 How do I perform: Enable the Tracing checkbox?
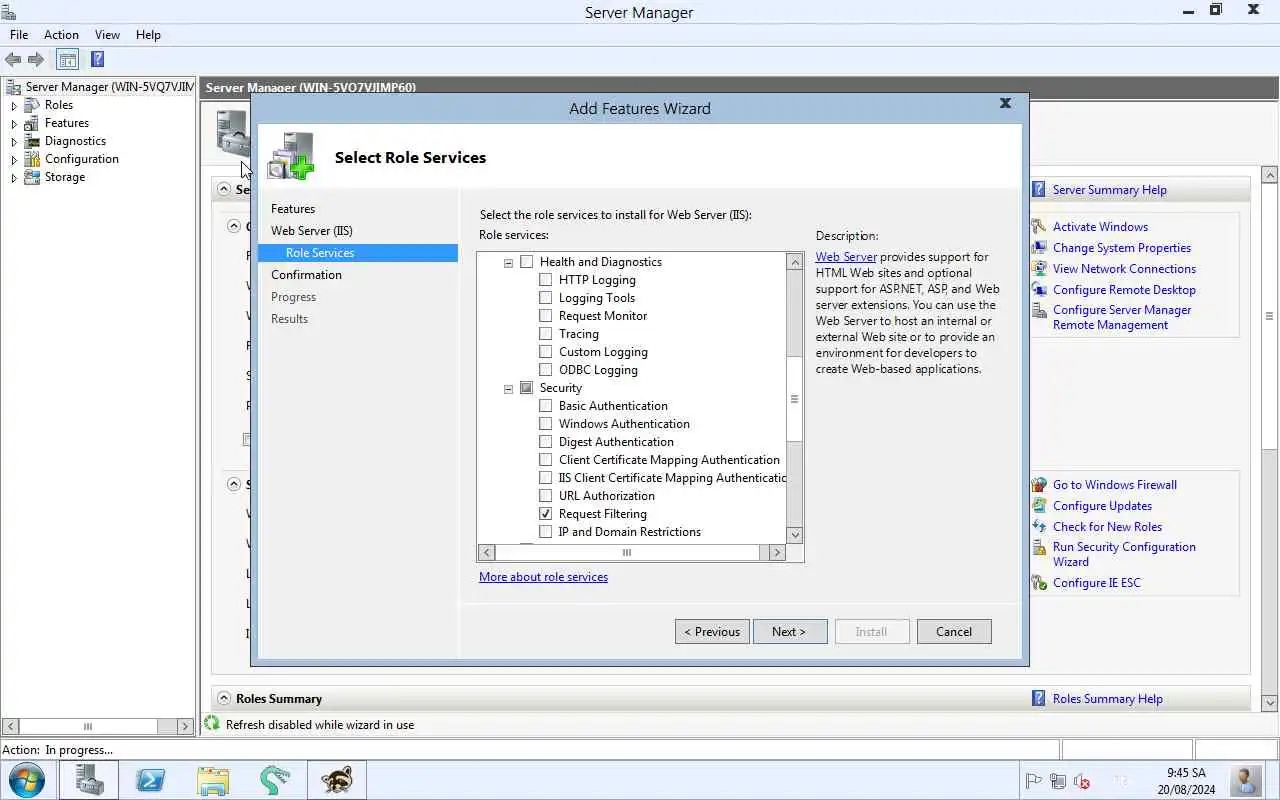546,334
